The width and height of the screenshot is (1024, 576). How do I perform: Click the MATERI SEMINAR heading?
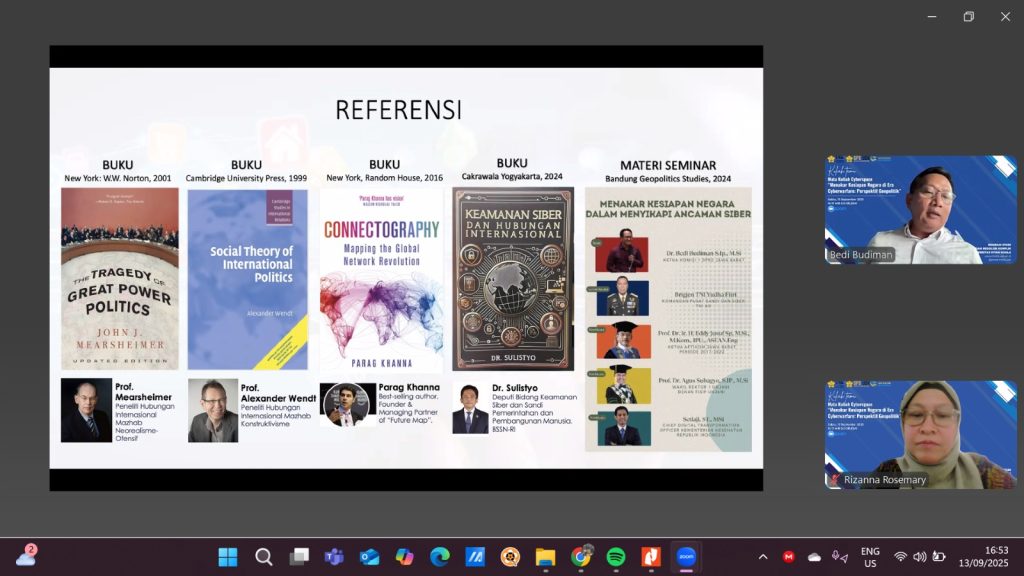coord(668,166)
